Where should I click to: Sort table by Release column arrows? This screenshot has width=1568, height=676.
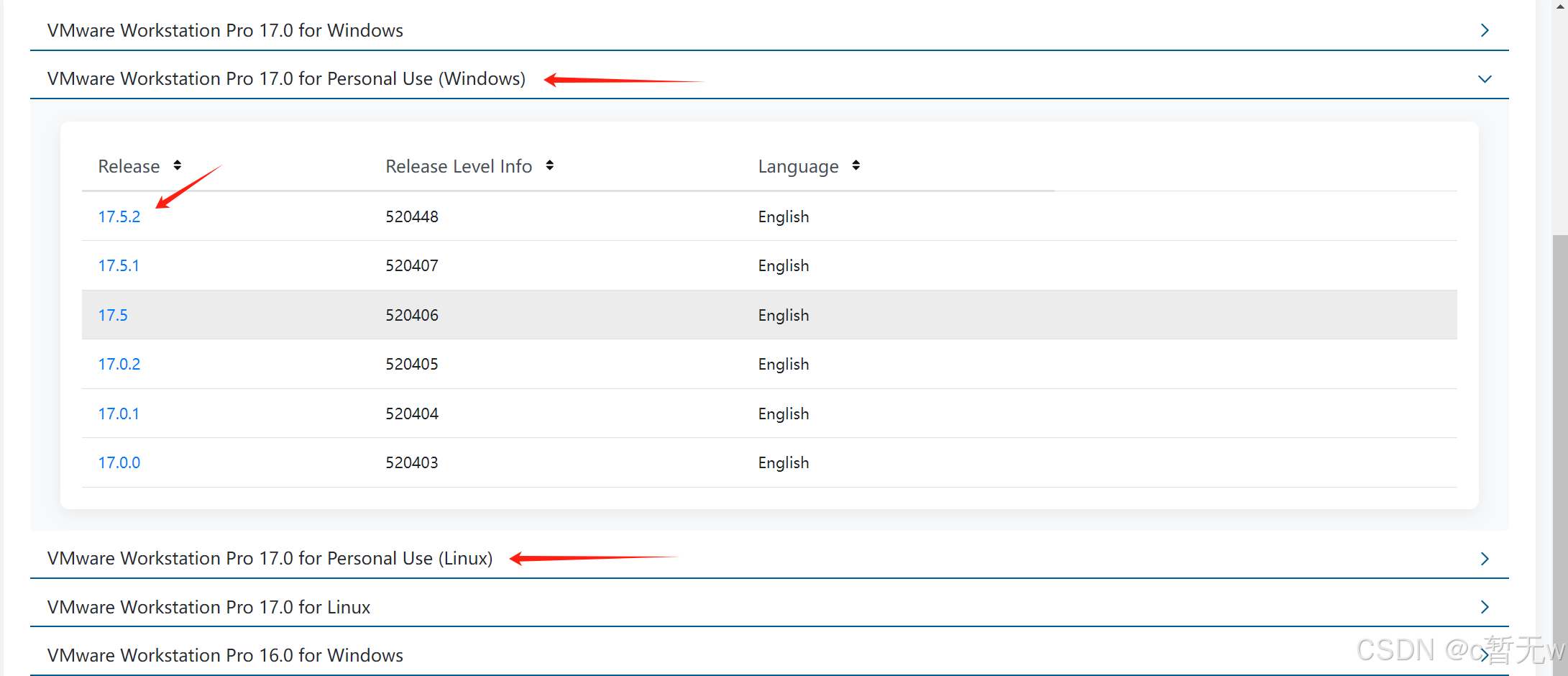pos(177,165)
